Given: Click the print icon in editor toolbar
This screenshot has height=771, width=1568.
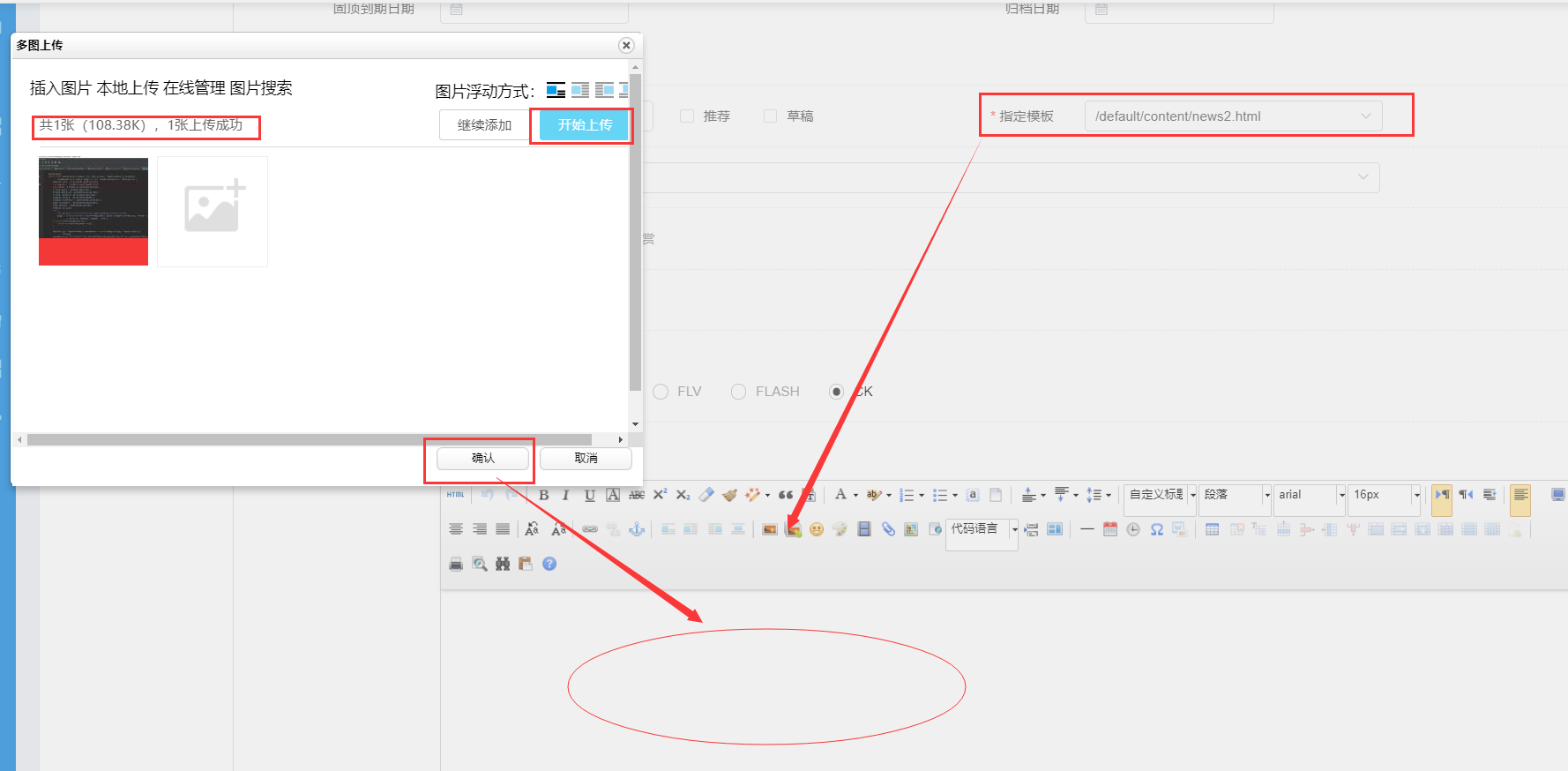Looking at the screenshot, I should point(456,564).
